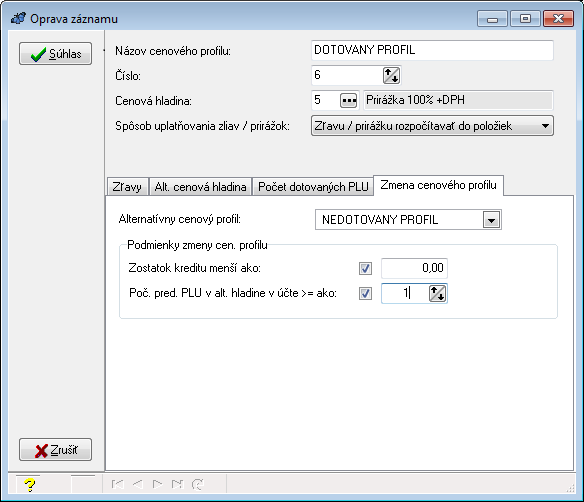This screenshot has width=584, height=502.
Task: Go to first record navigation arrow
Action: pos(117,484)
